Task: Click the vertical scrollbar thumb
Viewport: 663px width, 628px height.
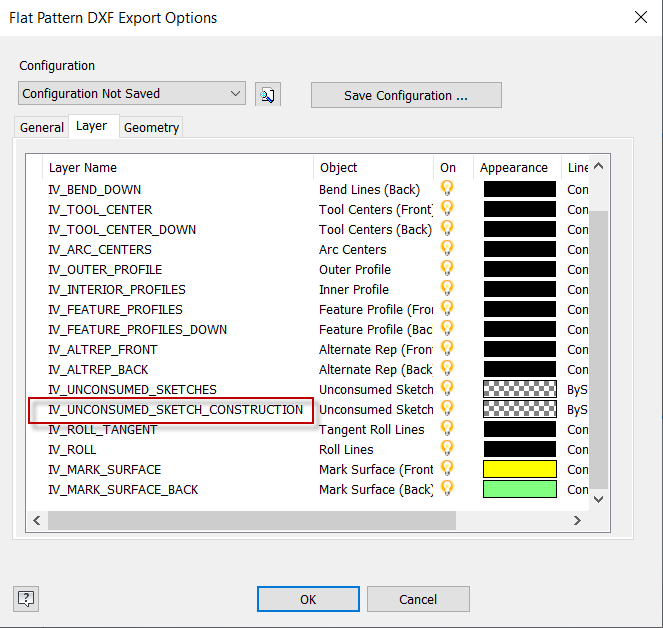Action: click(x=598, y=350)
